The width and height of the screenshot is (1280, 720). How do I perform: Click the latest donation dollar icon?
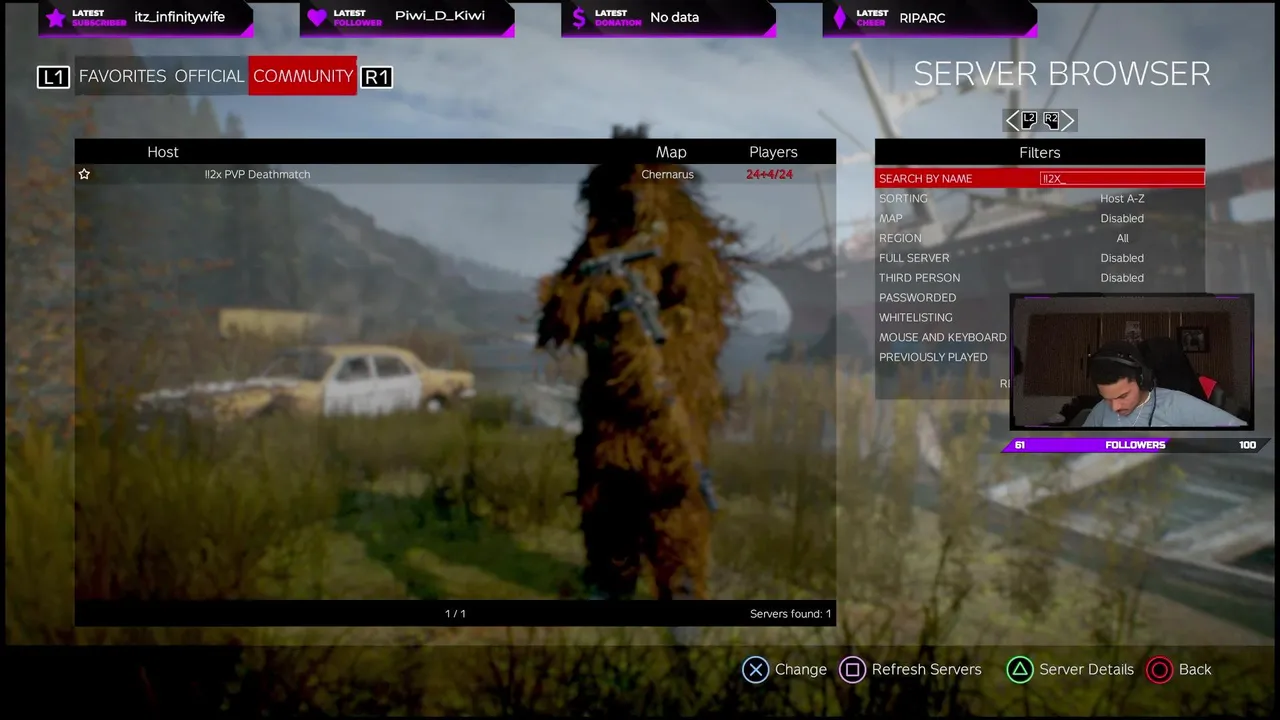pyautogui.click(x=579, y=18)
